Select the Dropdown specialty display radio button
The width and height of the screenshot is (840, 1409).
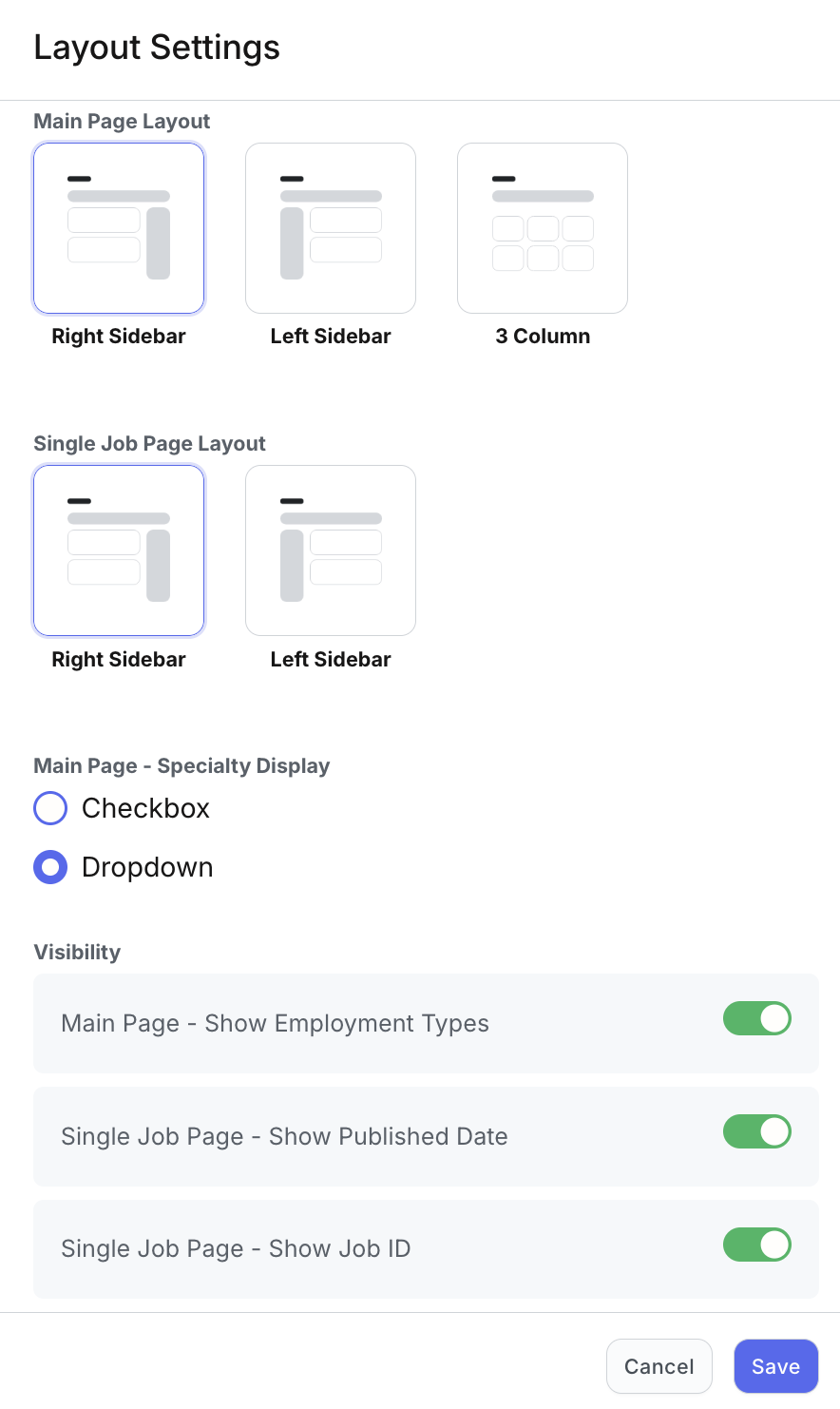[50, 867]
